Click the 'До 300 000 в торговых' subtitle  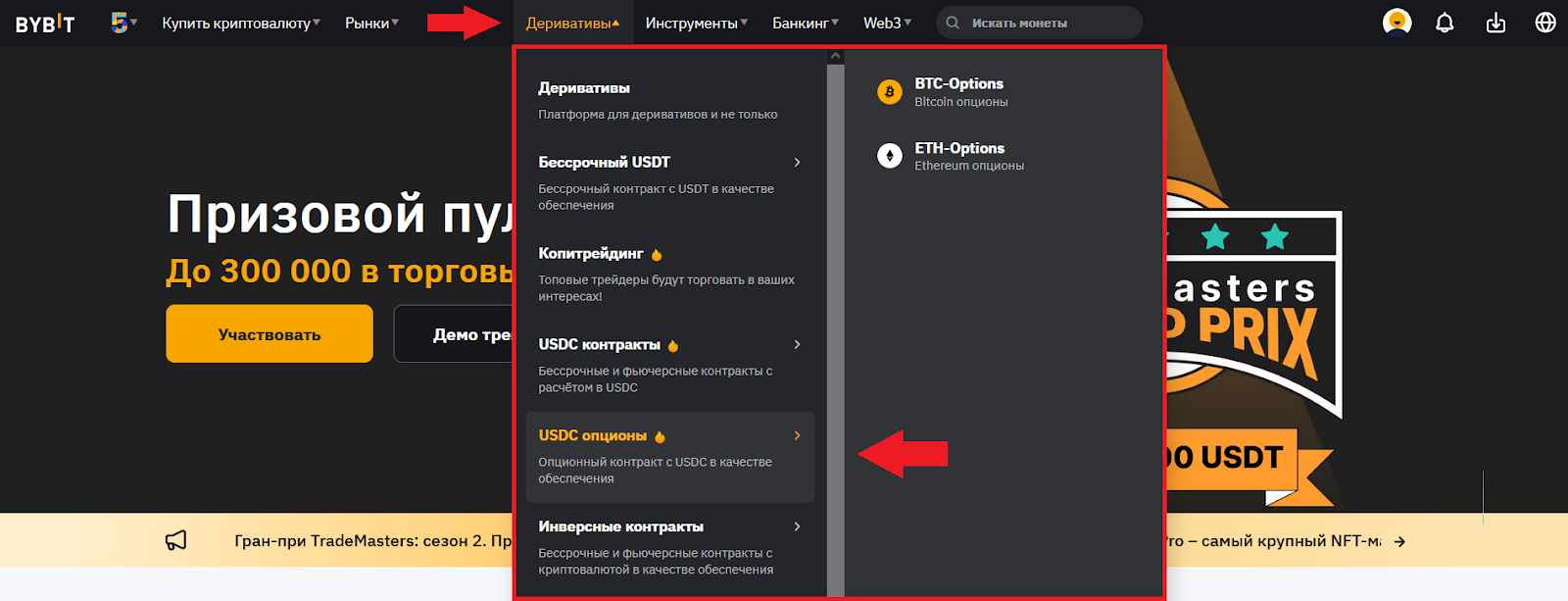pyautogui.click(x=339, y=271)
